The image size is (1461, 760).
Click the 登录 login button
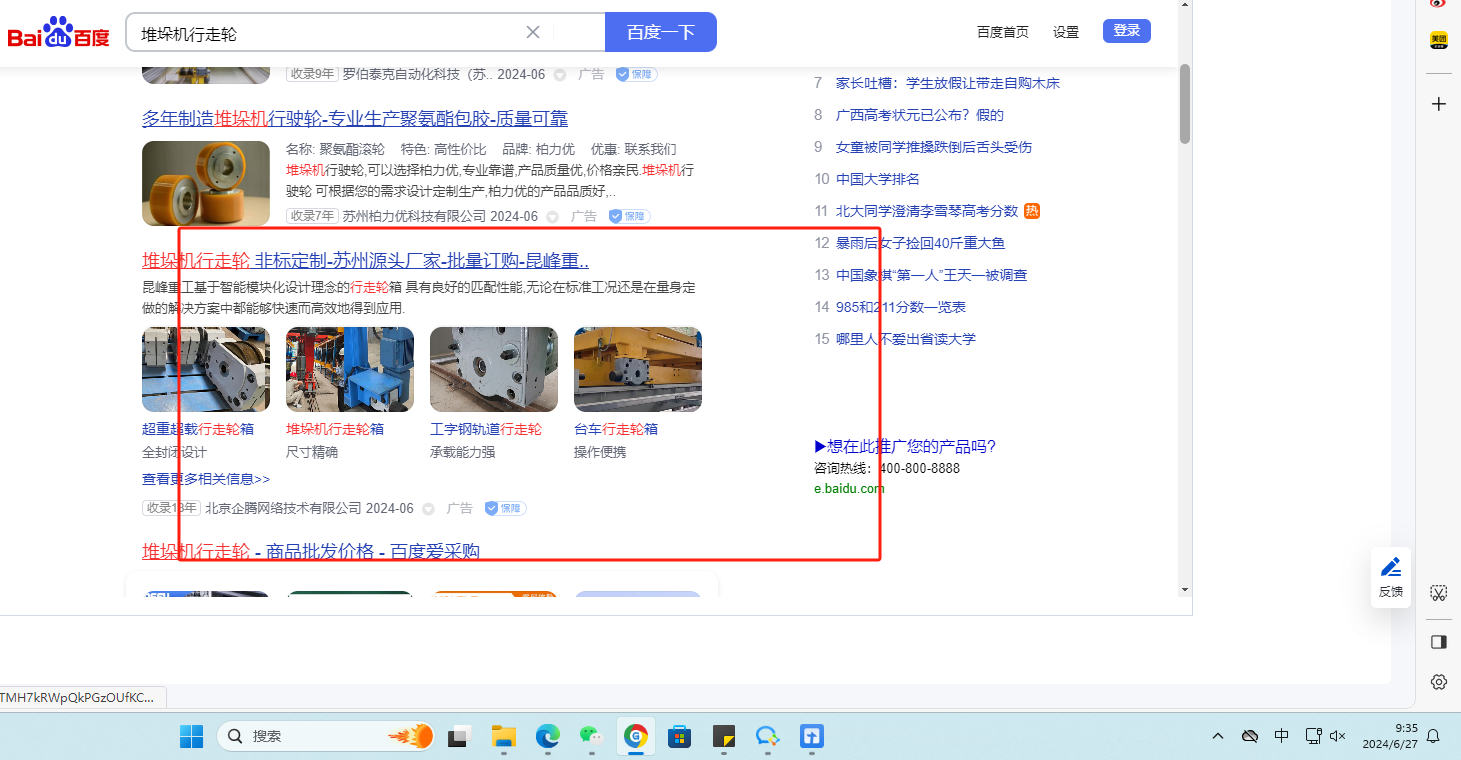[1127, 31]
